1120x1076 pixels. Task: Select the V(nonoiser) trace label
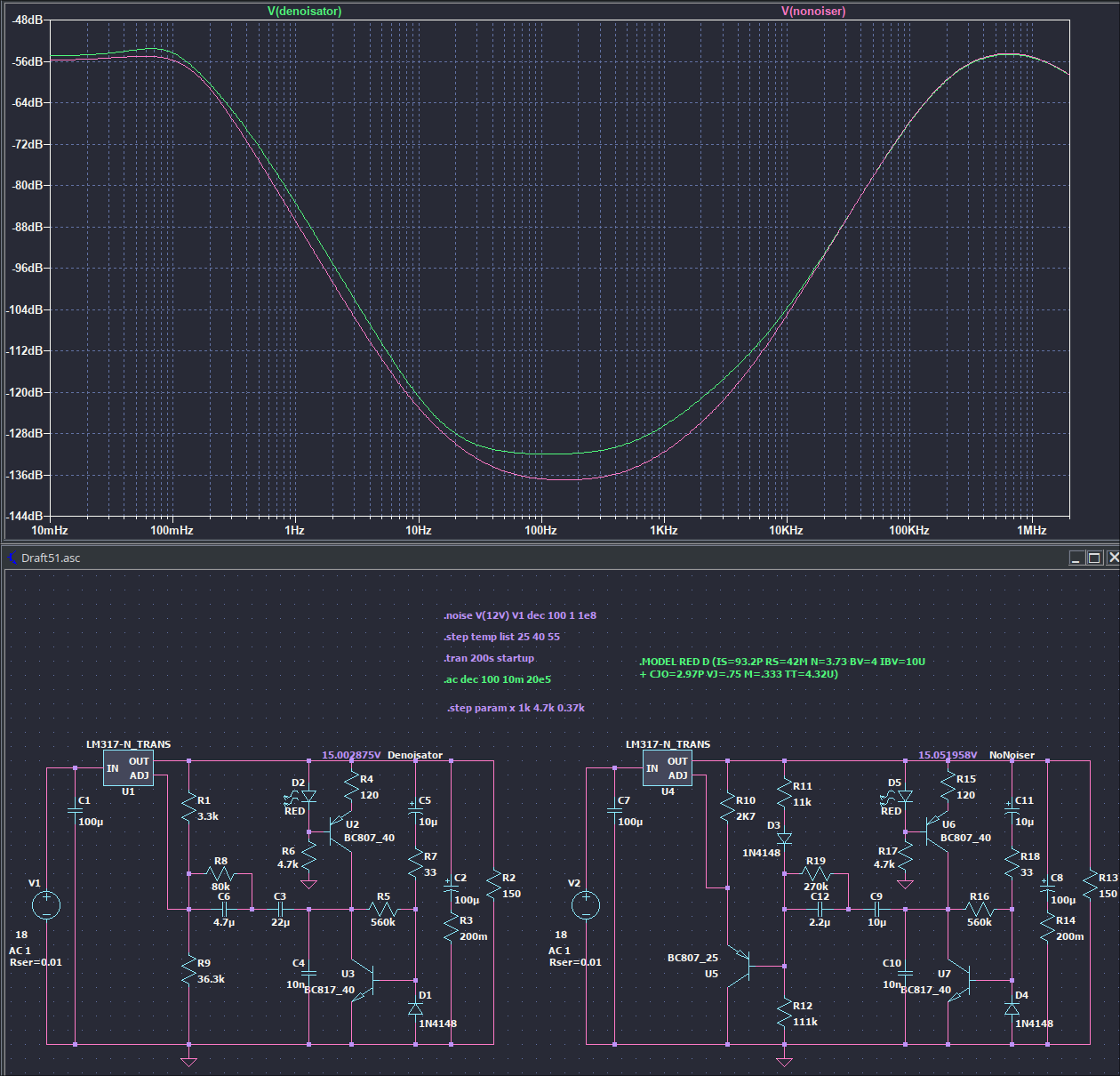coord(813,12)
